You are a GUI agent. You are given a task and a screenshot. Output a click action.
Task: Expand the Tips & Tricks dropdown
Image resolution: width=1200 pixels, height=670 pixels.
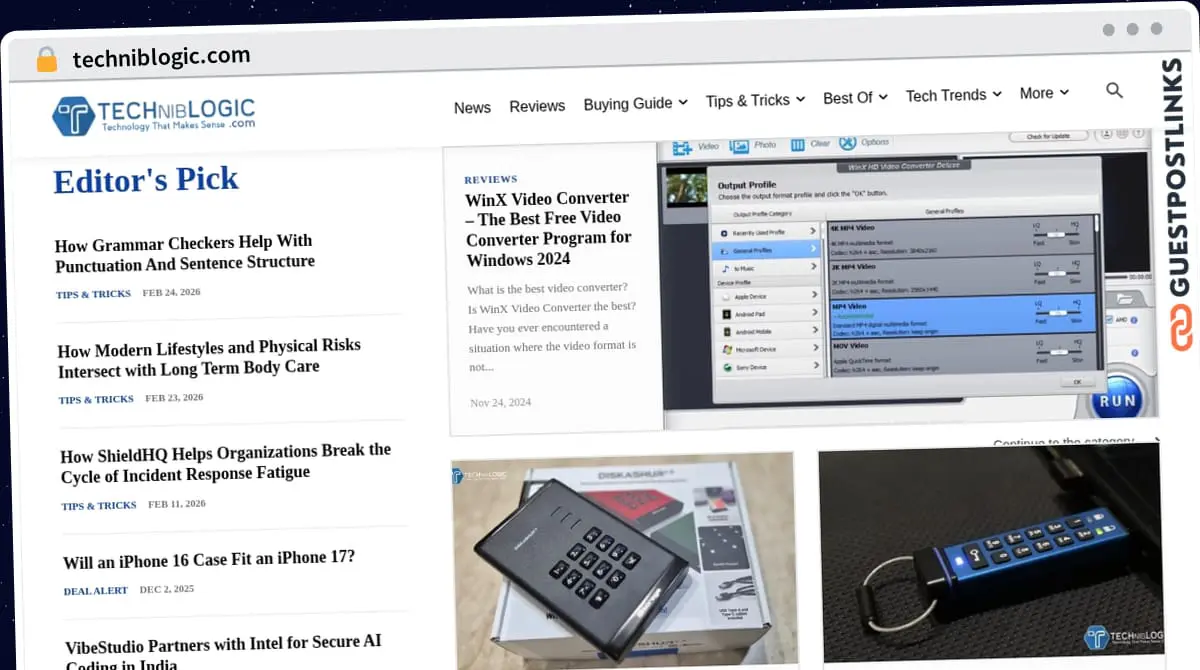pos(755,100)
